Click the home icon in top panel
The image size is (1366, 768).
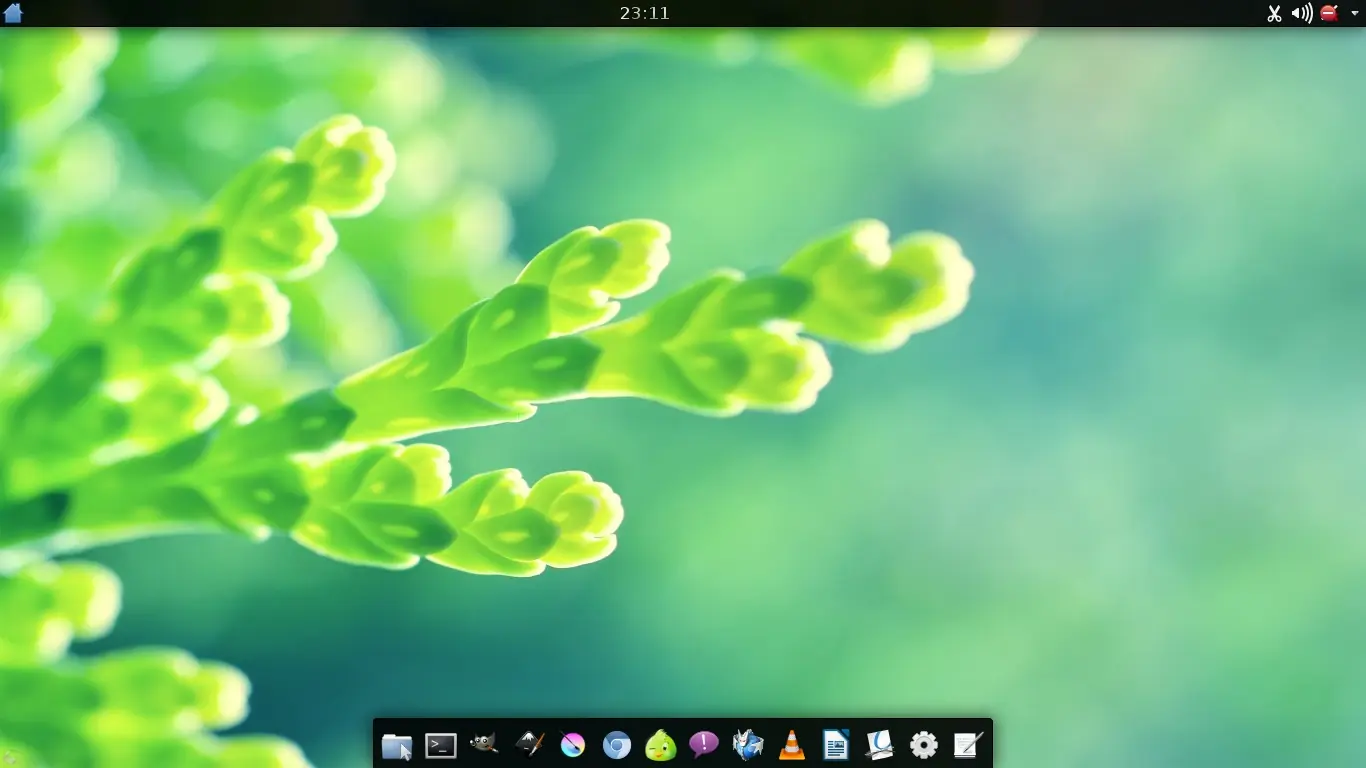pyautogui.click(x=13, y=13)
